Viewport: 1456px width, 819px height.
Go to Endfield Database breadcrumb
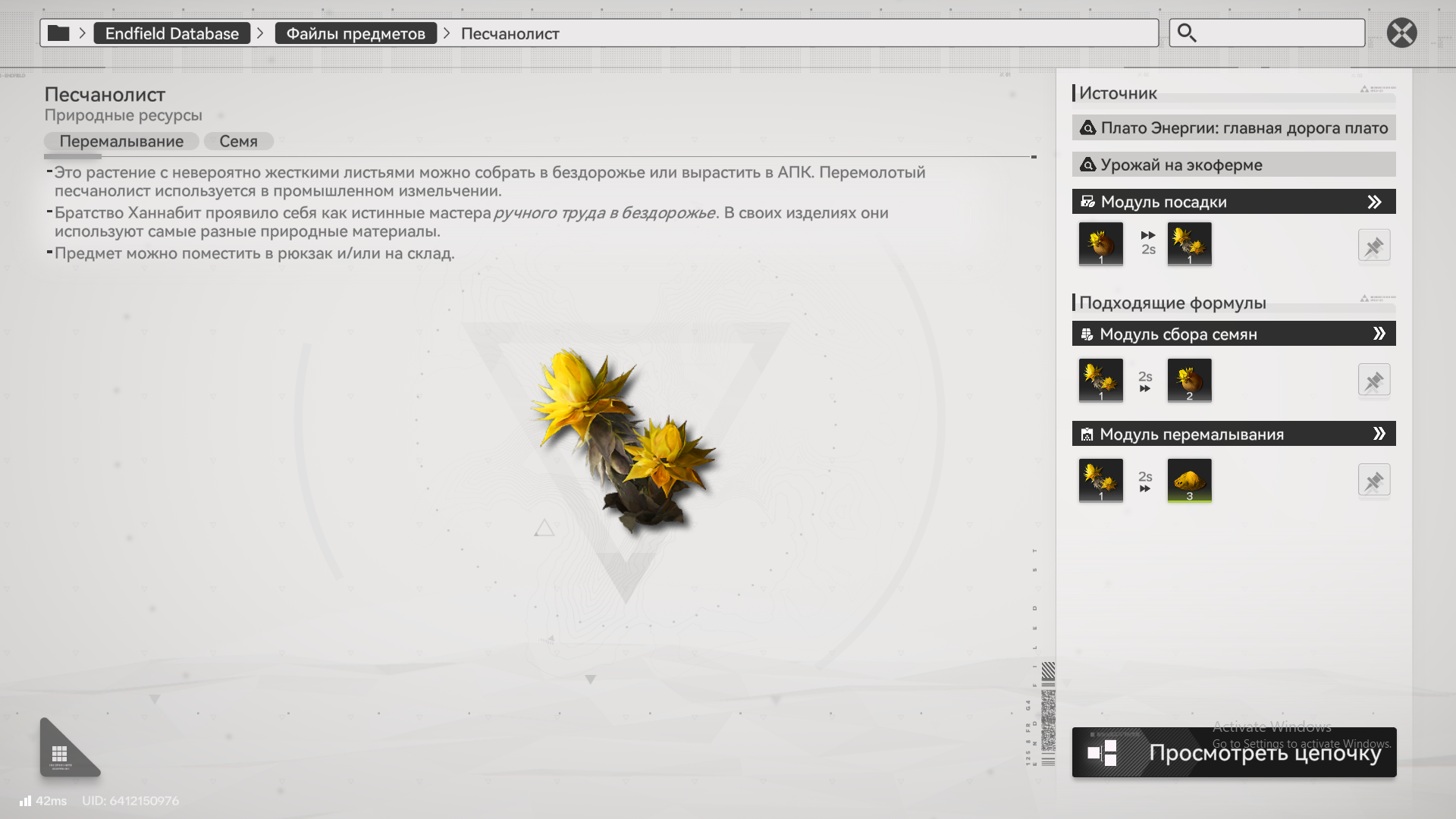click(171, 33)
